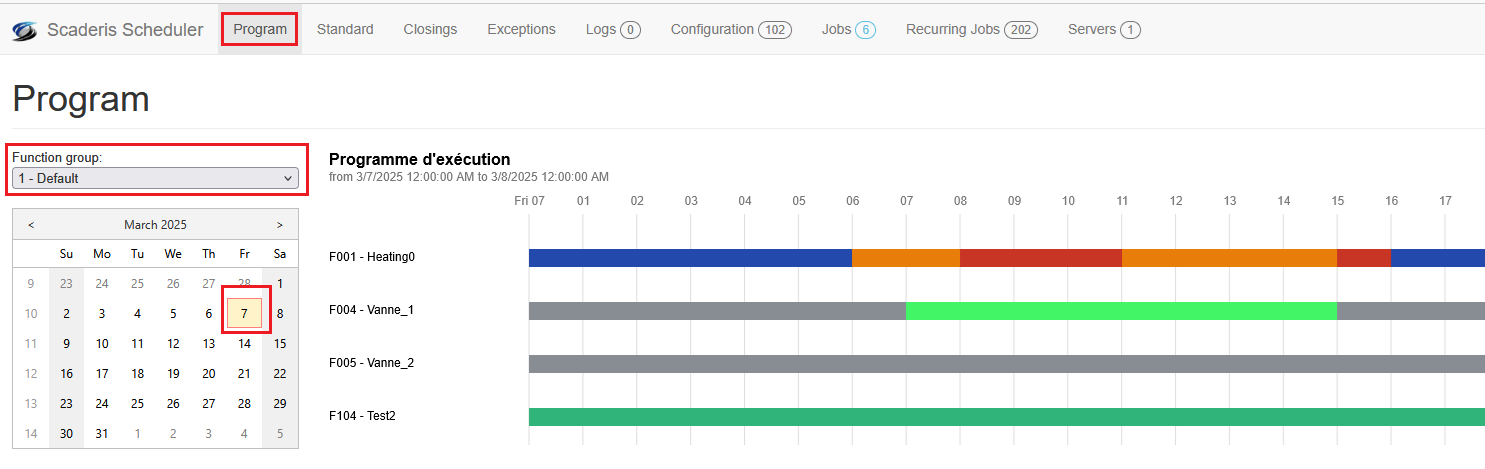The height and width of the screenshot is (469, 1485).
Task: Go to previous month in calendar
Action: [31, 225]
